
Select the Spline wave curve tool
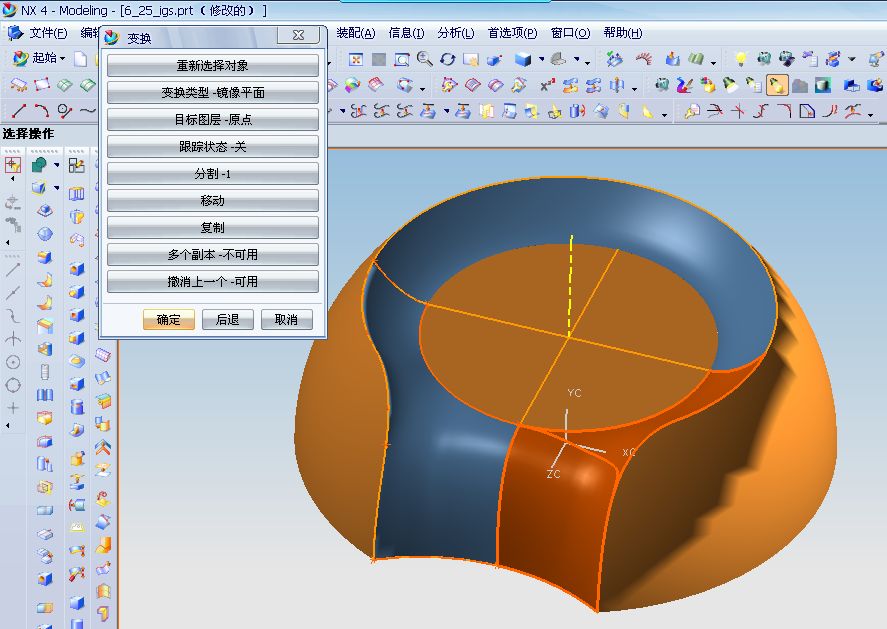point(87,111)
